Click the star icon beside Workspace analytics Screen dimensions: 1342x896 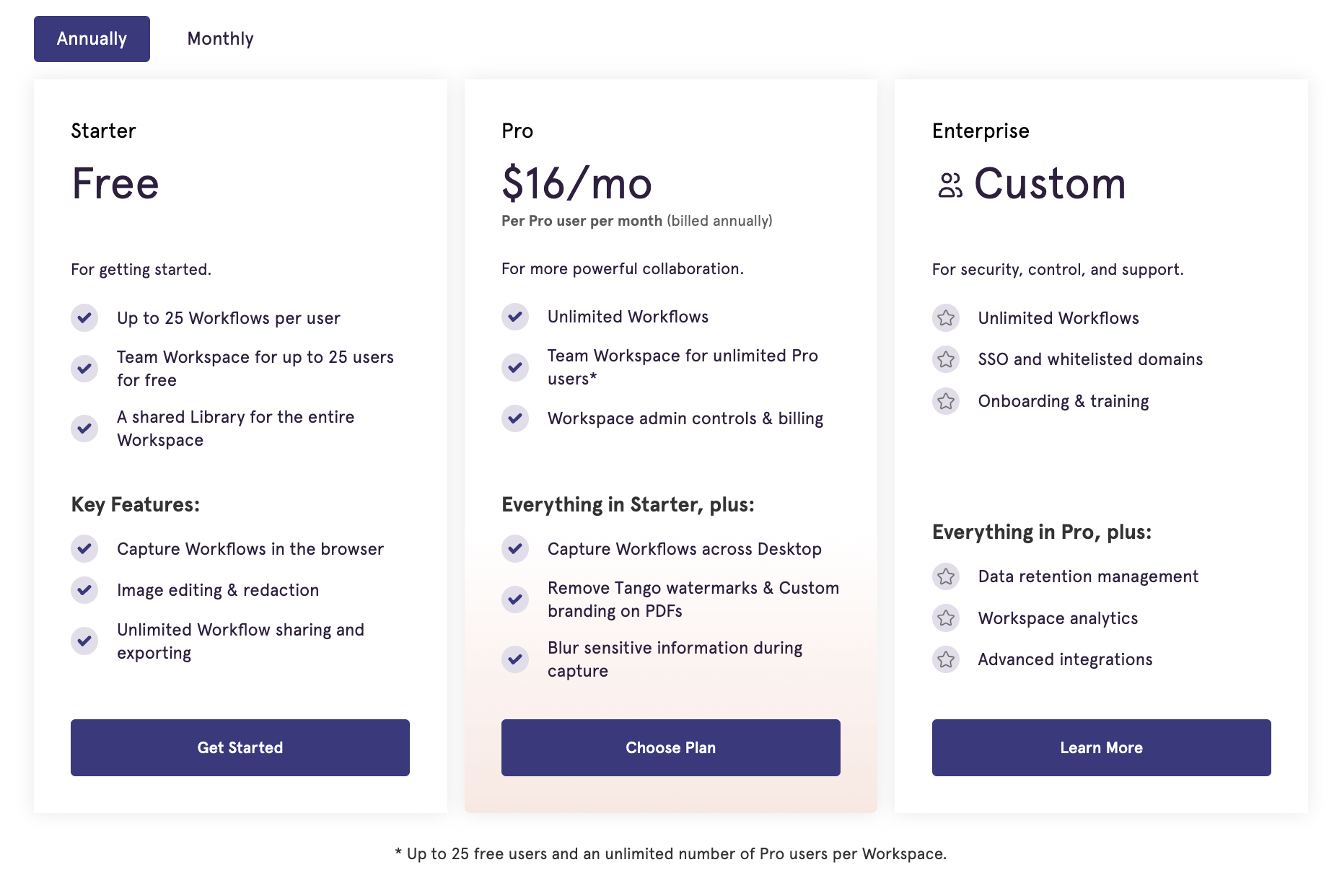point(946,618)
